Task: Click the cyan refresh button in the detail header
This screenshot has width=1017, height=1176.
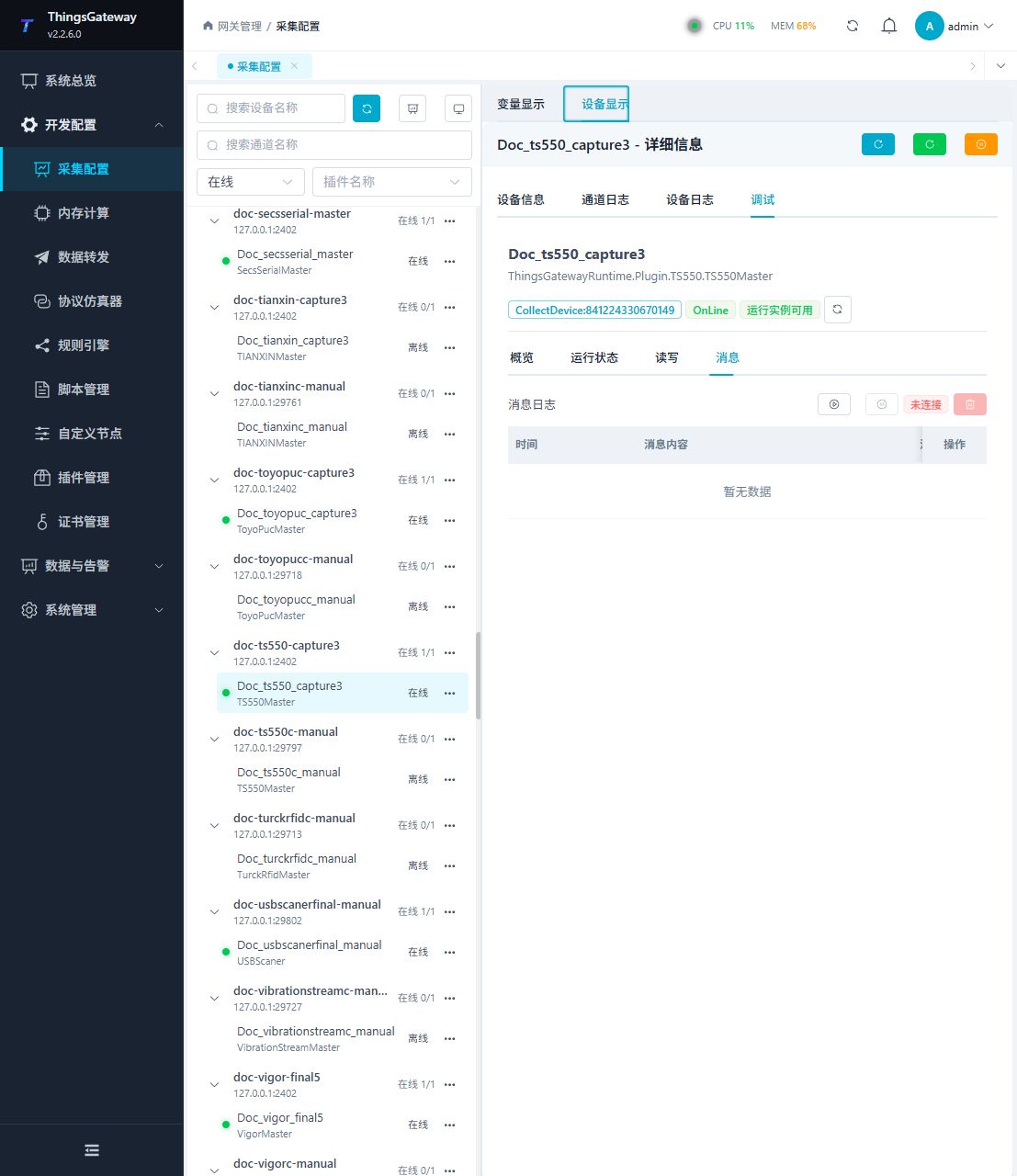Action: tap(878, 144)
